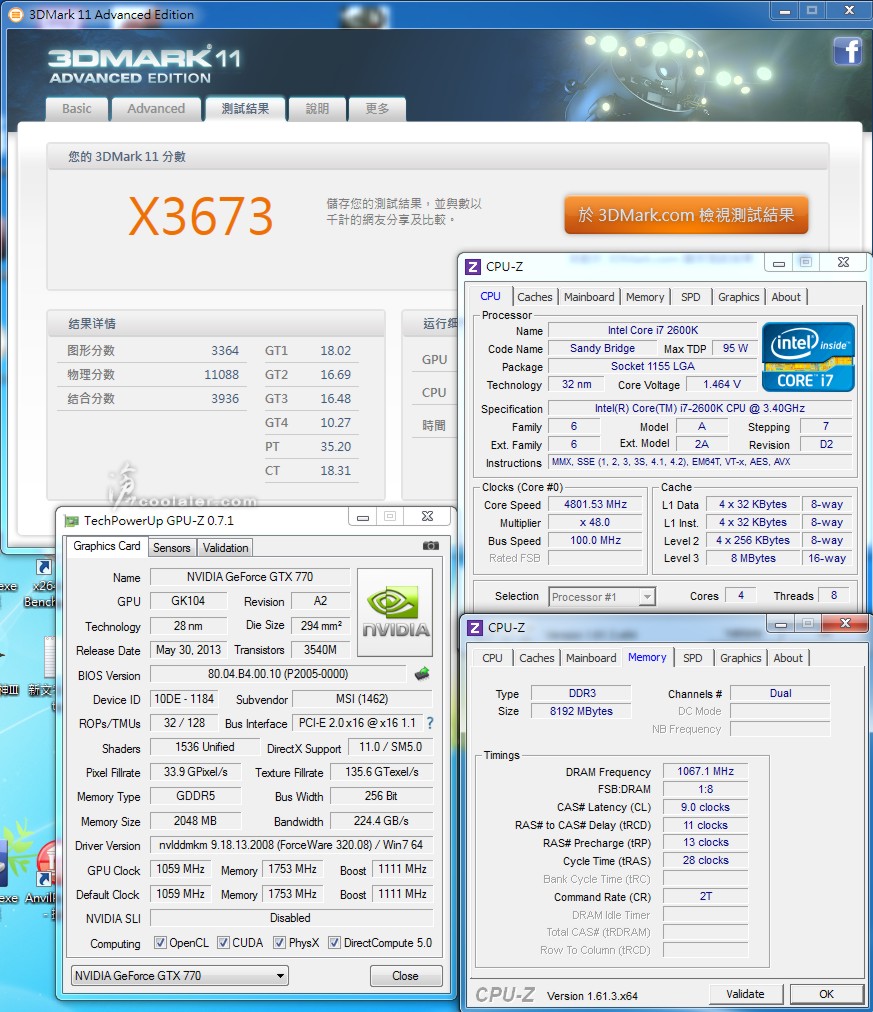Toggle the OpenCL checkbox in GPU-Z
The width and height of the screenshot is (873, 1012).
pyautogui.click(x=160, y=942)
